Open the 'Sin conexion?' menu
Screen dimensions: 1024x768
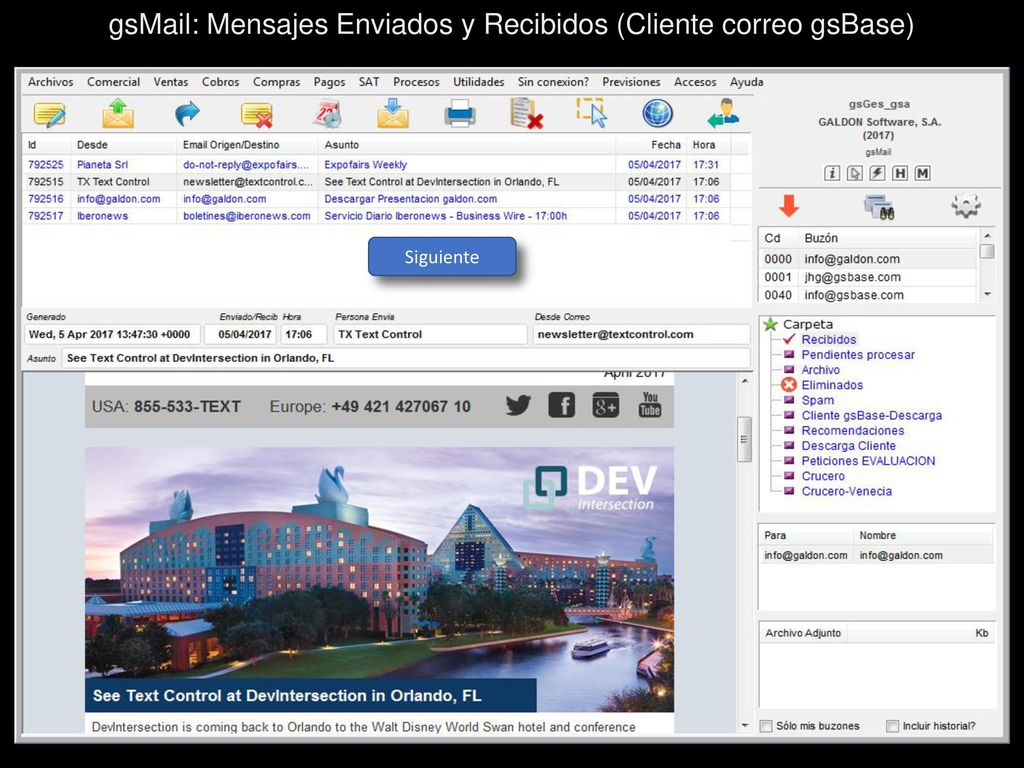pyautogui.click(x=552, y=82)
